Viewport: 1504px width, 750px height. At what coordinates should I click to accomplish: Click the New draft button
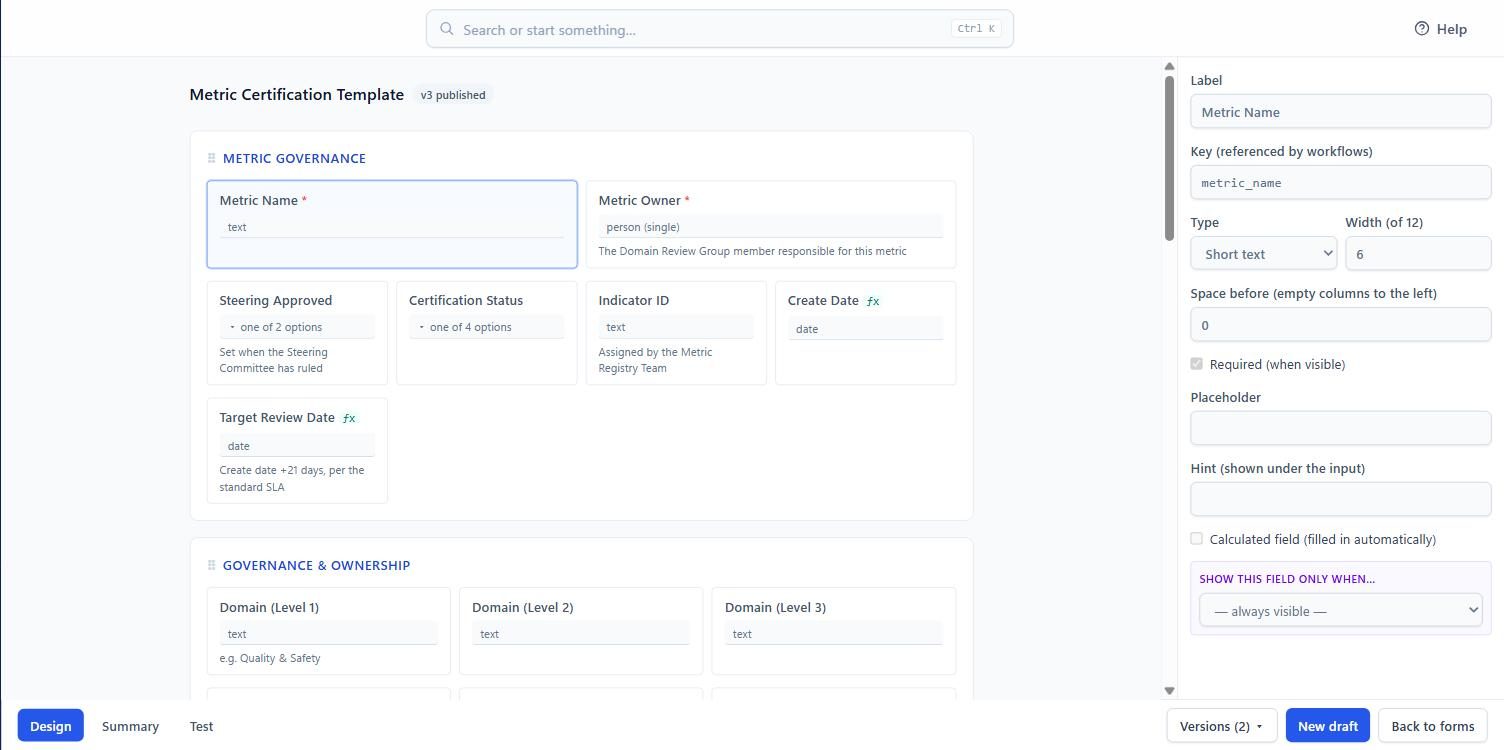pyautogui.click(x=1327, y=726)
